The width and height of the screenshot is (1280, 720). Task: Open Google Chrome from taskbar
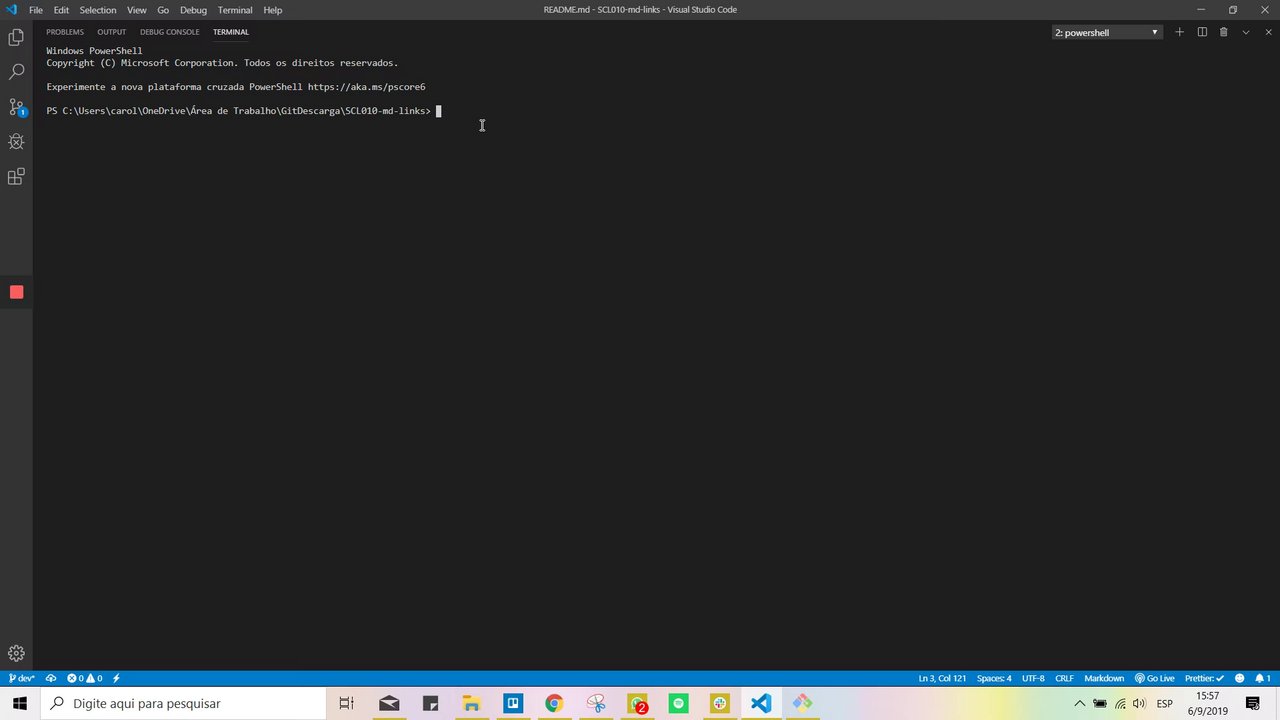(554, 703)
